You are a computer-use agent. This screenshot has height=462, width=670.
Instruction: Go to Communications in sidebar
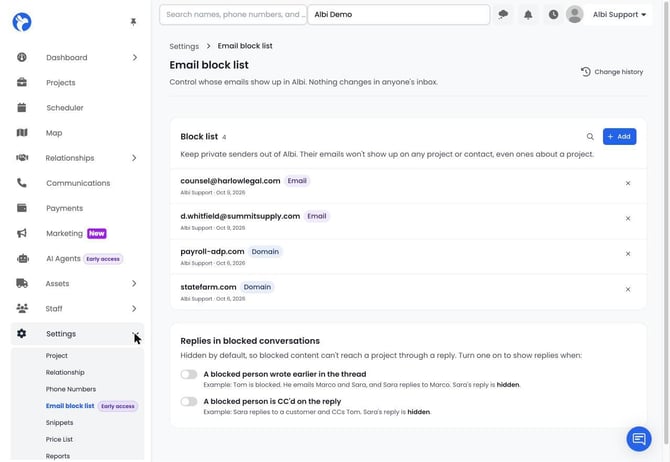(78, 183)
